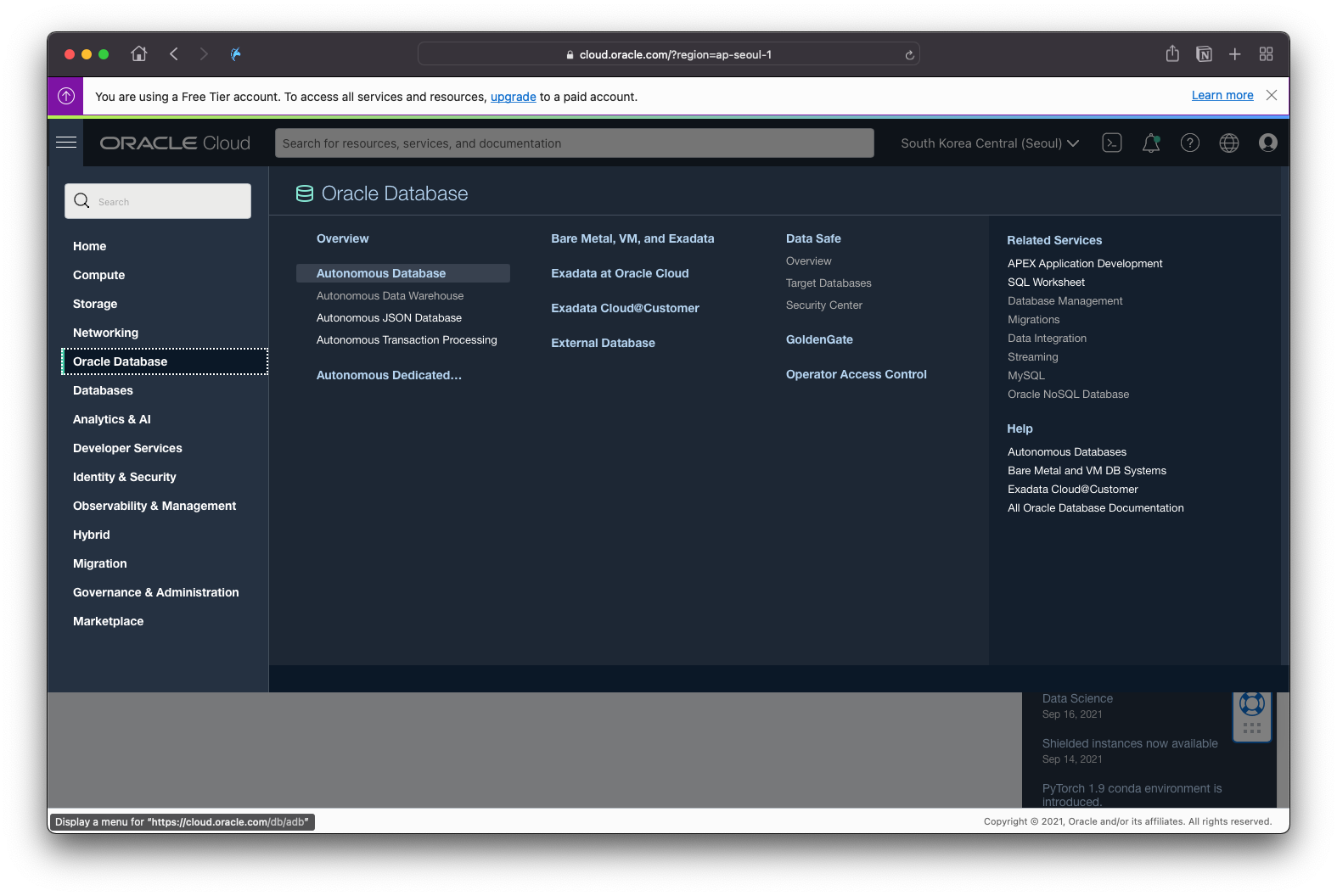Open Autonomous JSON Database link
Viewport: 1337px width, 896px height.
390,318
